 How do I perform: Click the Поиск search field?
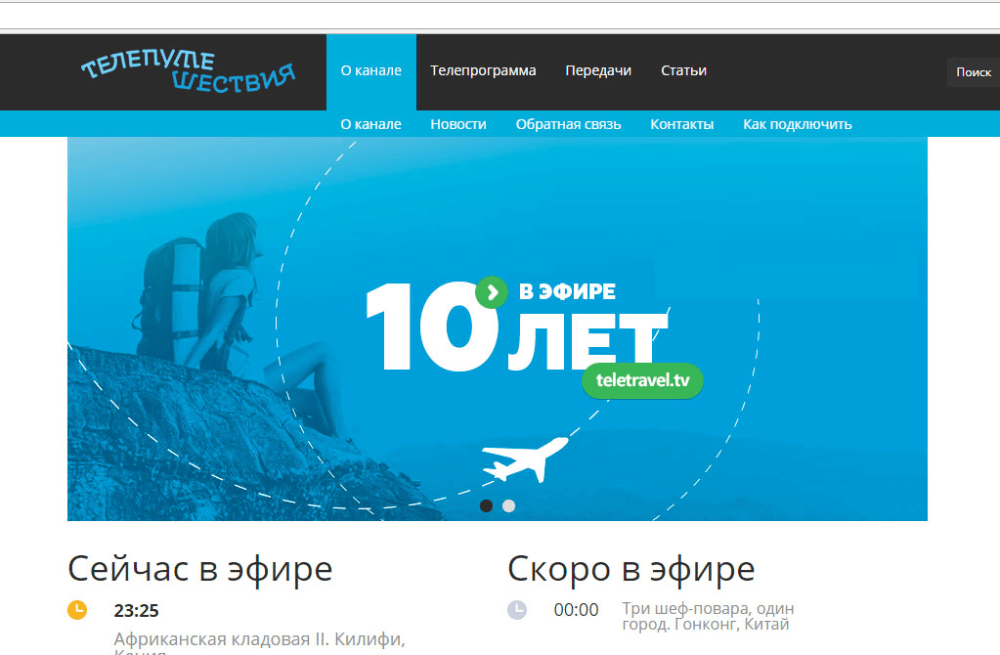click(973, 72)
